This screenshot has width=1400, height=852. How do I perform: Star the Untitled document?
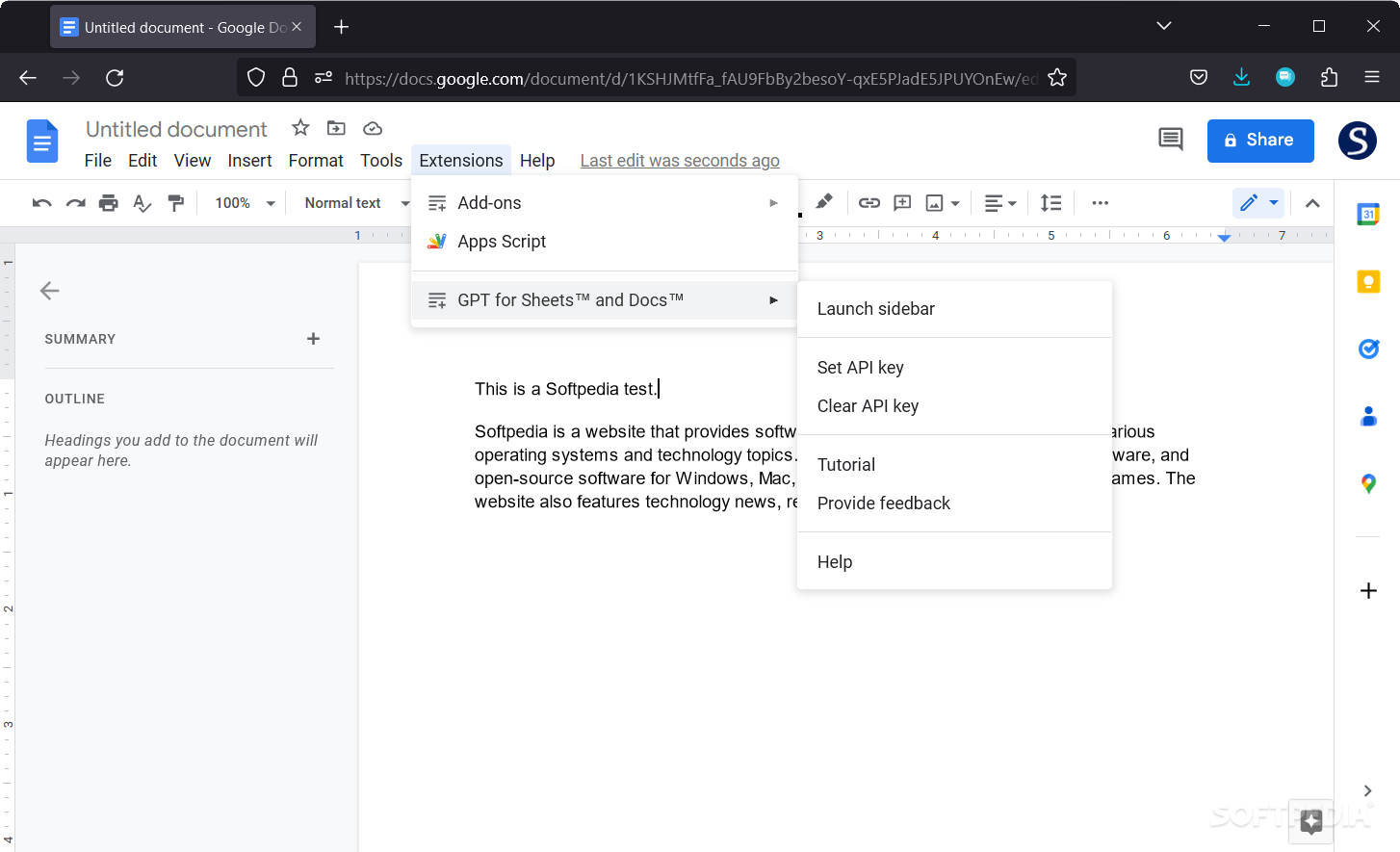point(300,128)
